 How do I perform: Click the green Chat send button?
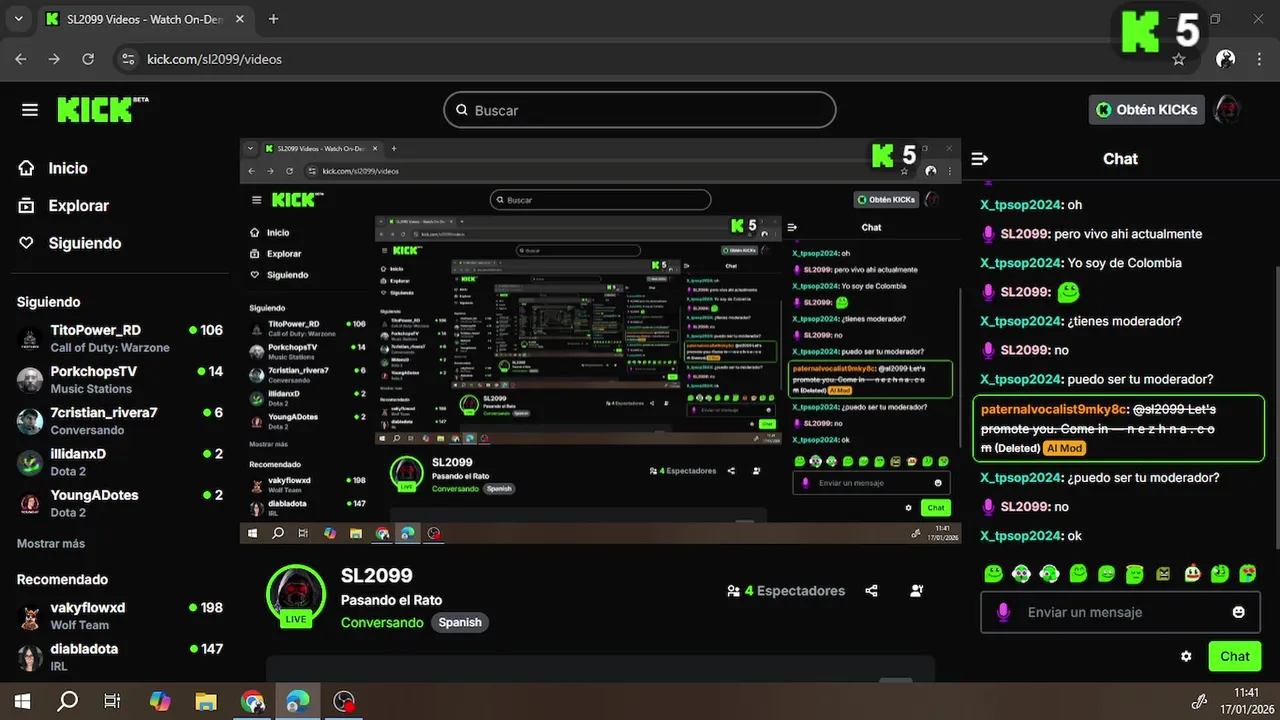point(1235,656)
